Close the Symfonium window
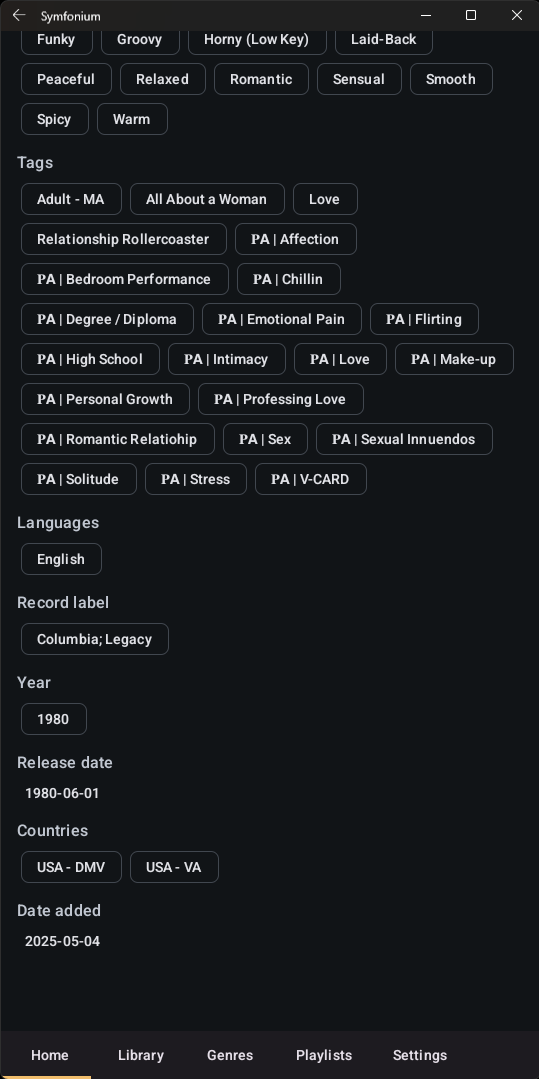 pyautogui.click(x=516, y=15)
